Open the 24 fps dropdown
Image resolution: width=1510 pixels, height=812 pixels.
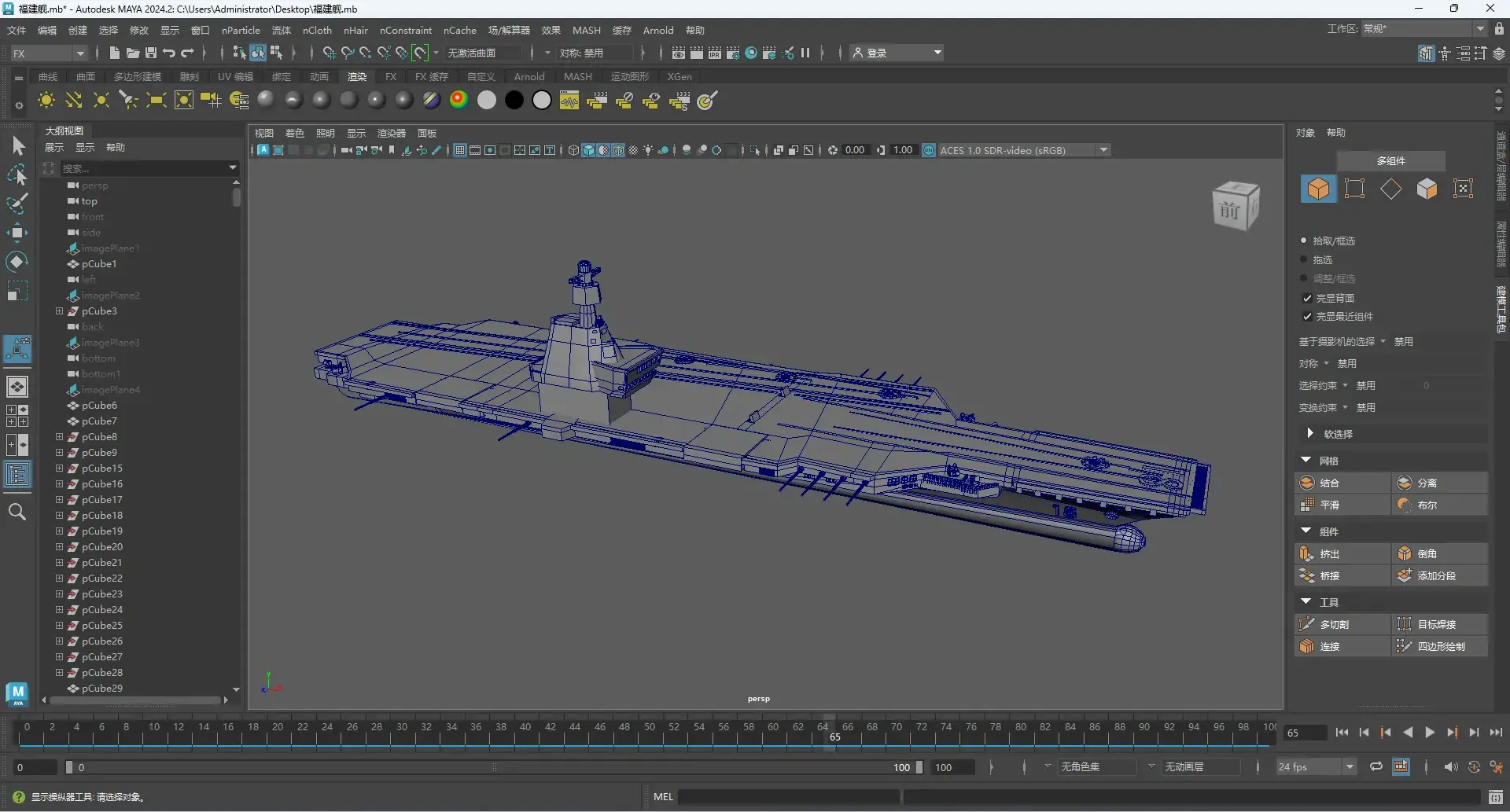[x=1317, y=766]
